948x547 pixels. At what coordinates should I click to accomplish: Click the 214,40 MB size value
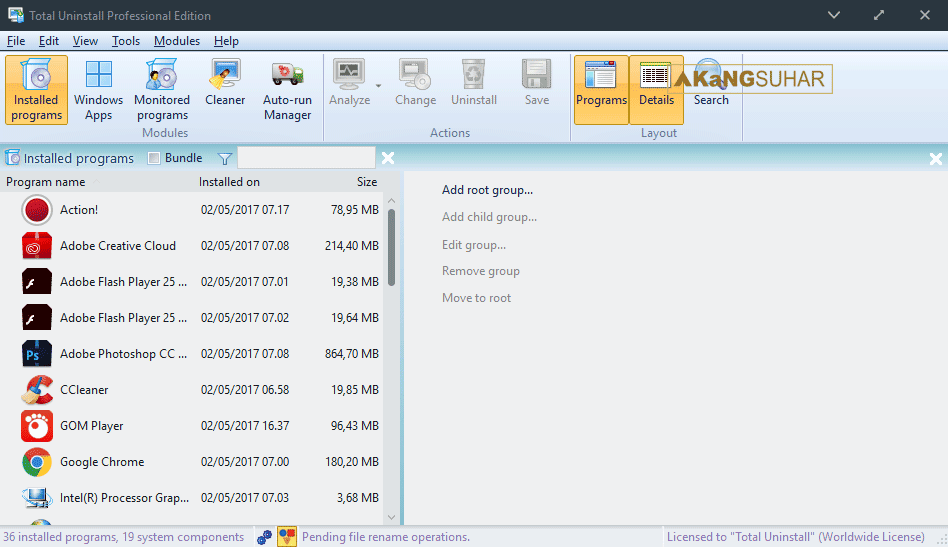pyautogui.click(x=352, y=246)
